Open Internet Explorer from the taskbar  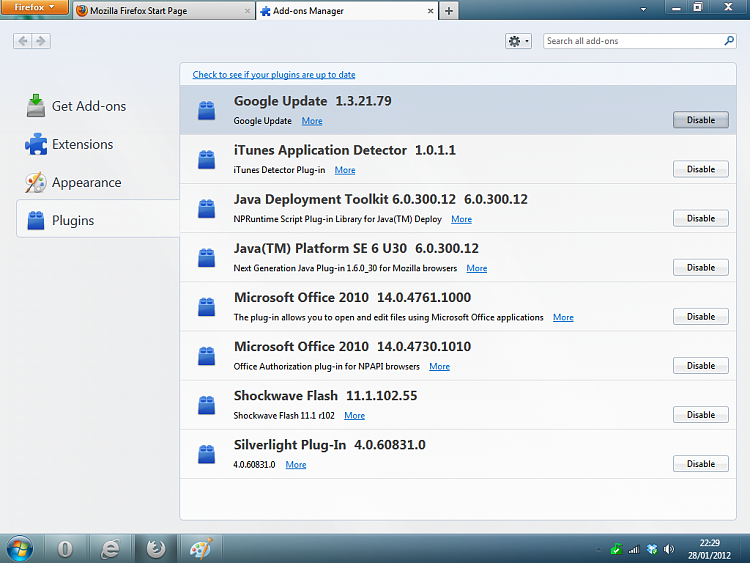tap(110, 549)
